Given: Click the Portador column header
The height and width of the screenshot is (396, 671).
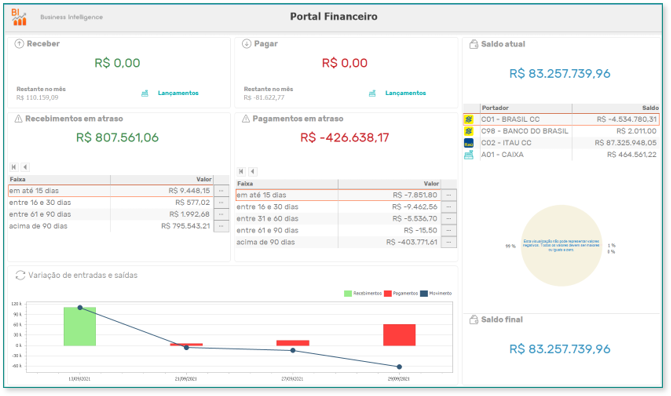Looking at the screenshot, I should coord(526,108).
